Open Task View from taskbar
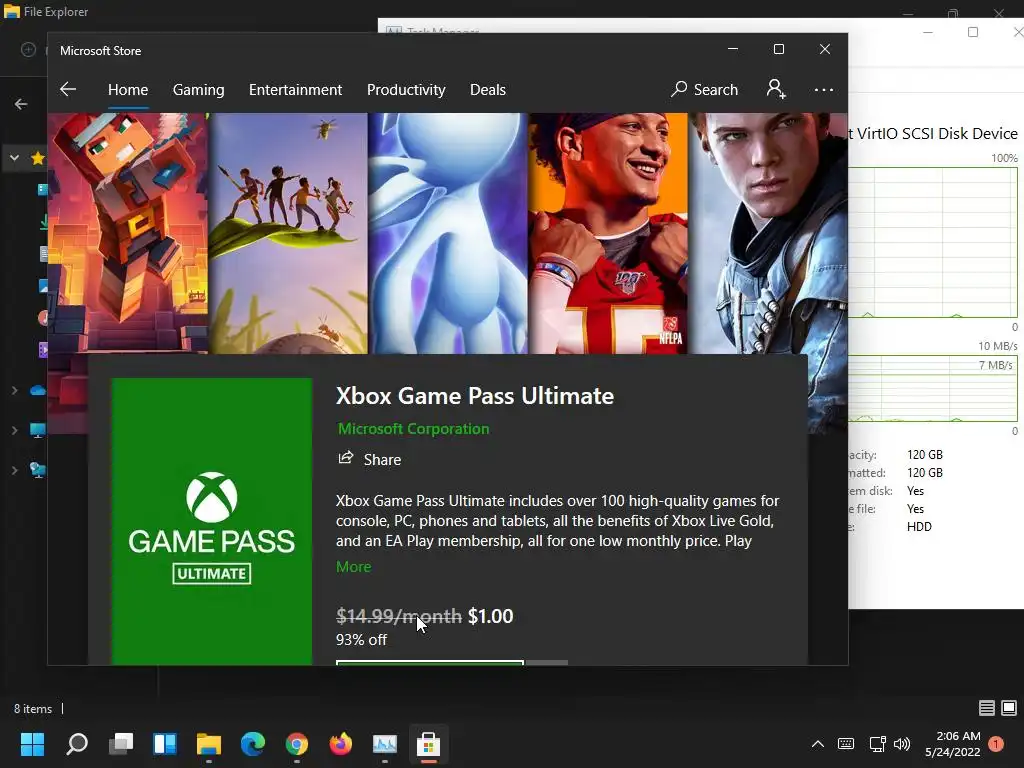 point(121,744)
